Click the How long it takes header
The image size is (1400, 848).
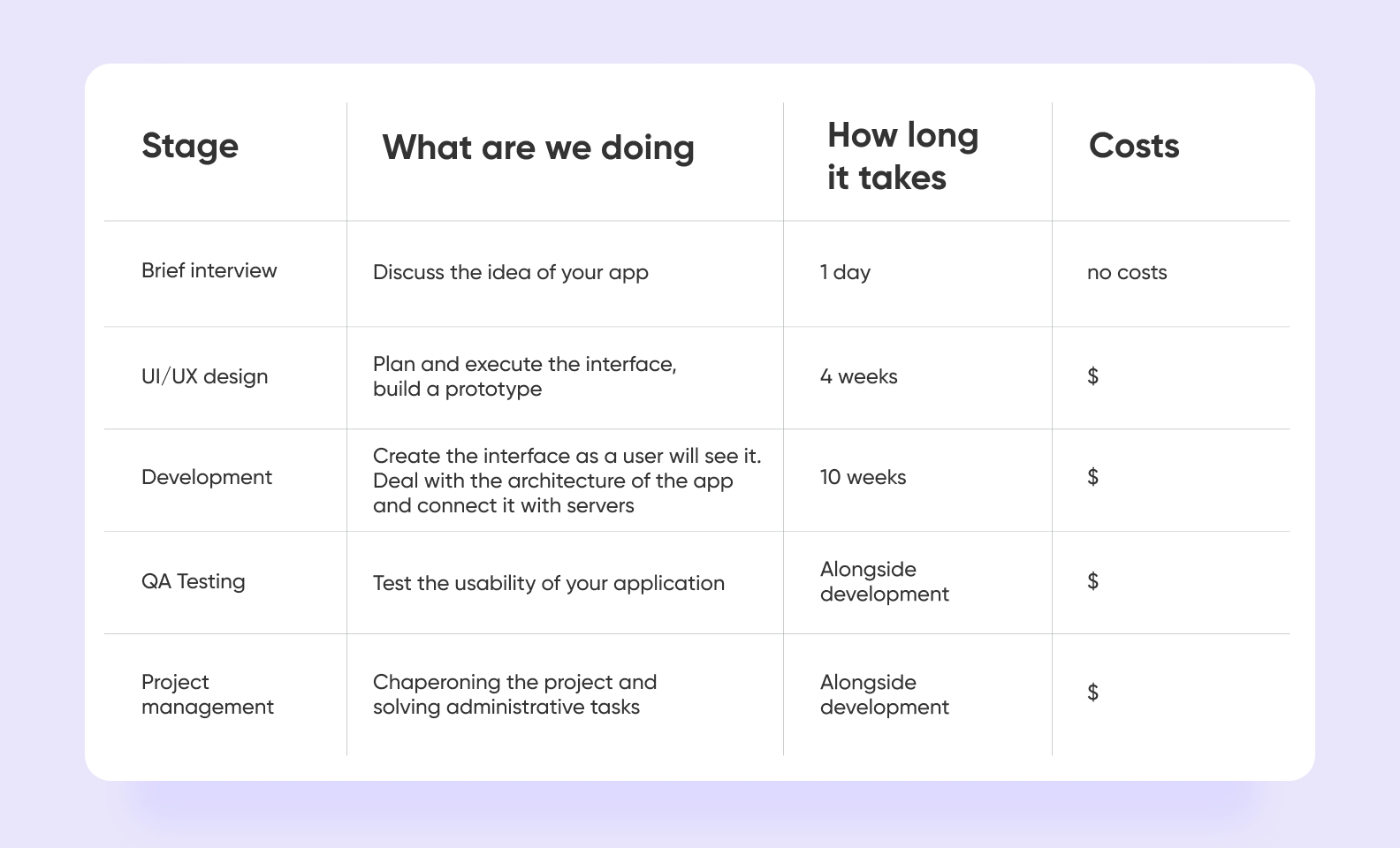[x=903, y=156]
